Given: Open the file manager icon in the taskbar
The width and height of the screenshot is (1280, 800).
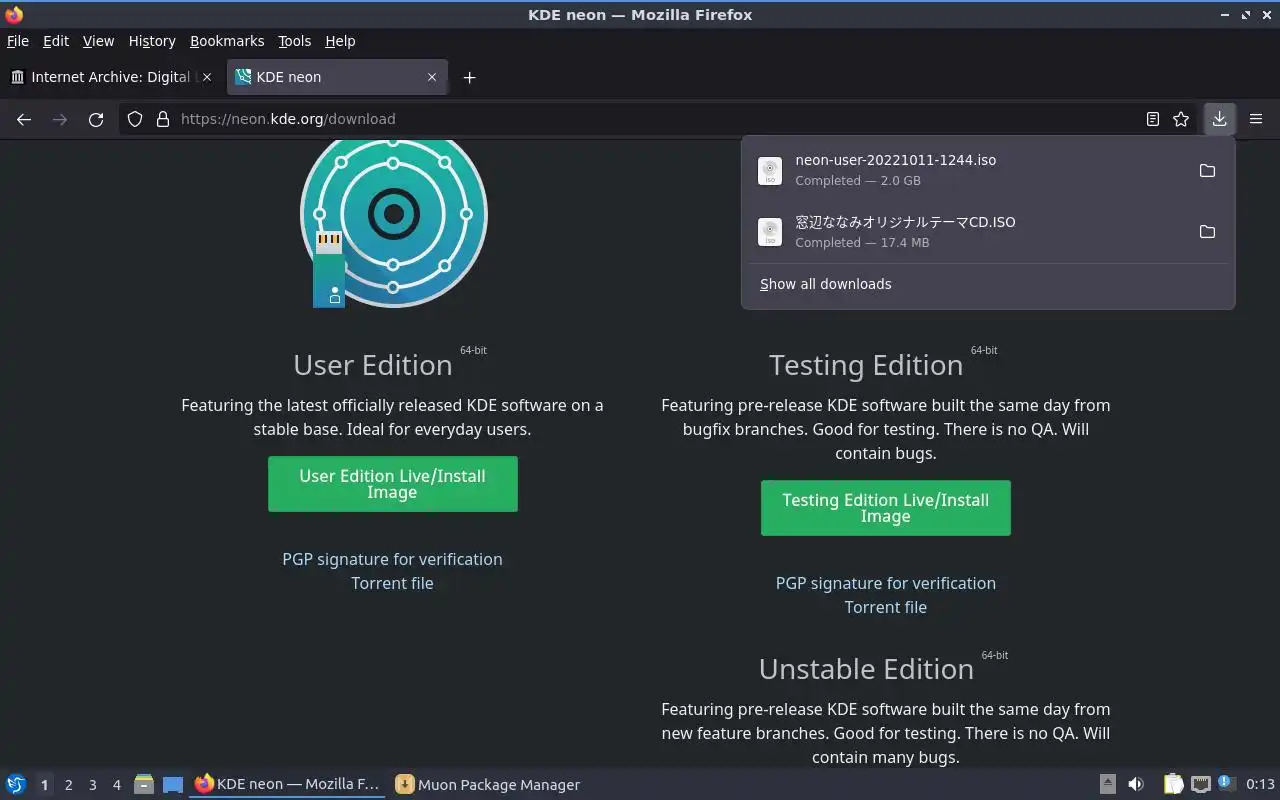Looking at the screenshot, I should click(144, 785).
